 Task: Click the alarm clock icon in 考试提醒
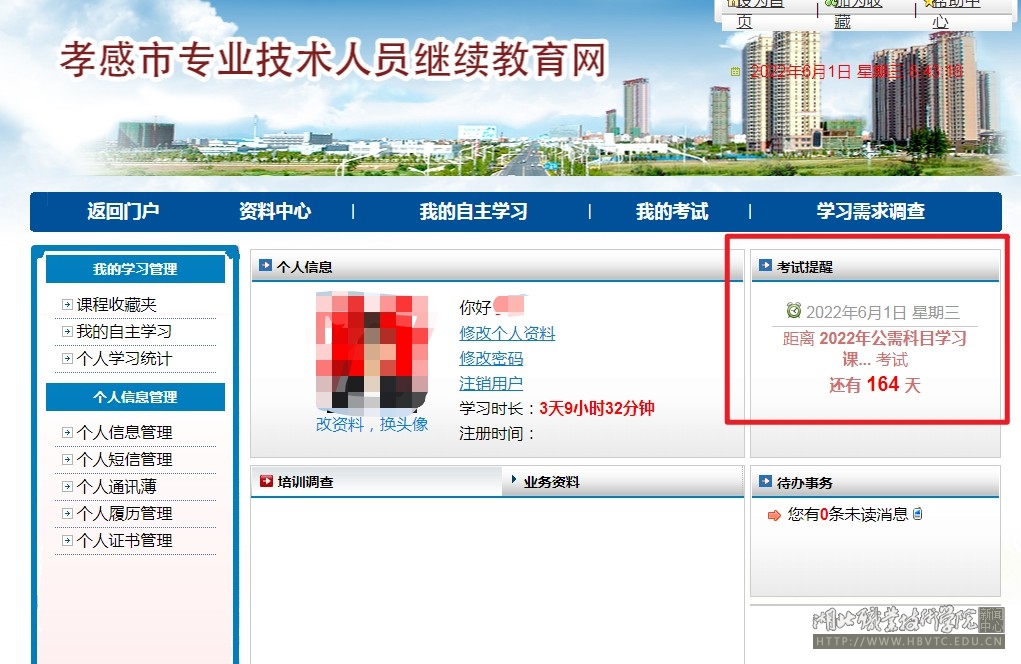coord(794,311)
